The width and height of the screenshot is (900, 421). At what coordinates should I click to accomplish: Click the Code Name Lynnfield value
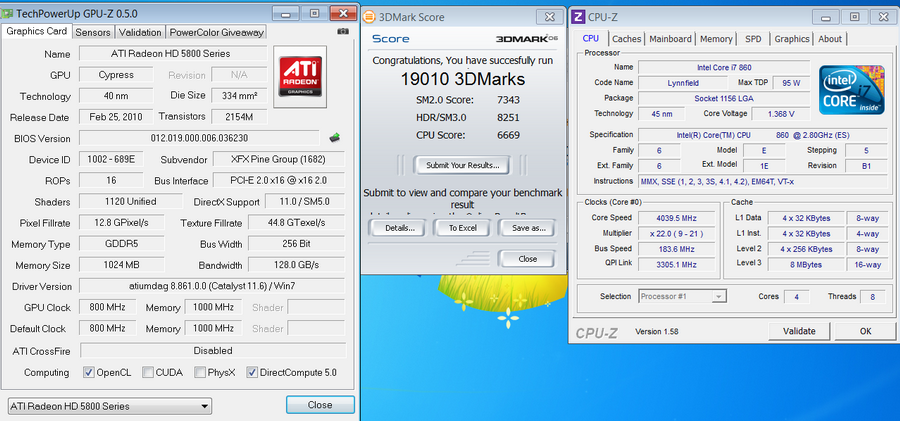coord(682,83)
